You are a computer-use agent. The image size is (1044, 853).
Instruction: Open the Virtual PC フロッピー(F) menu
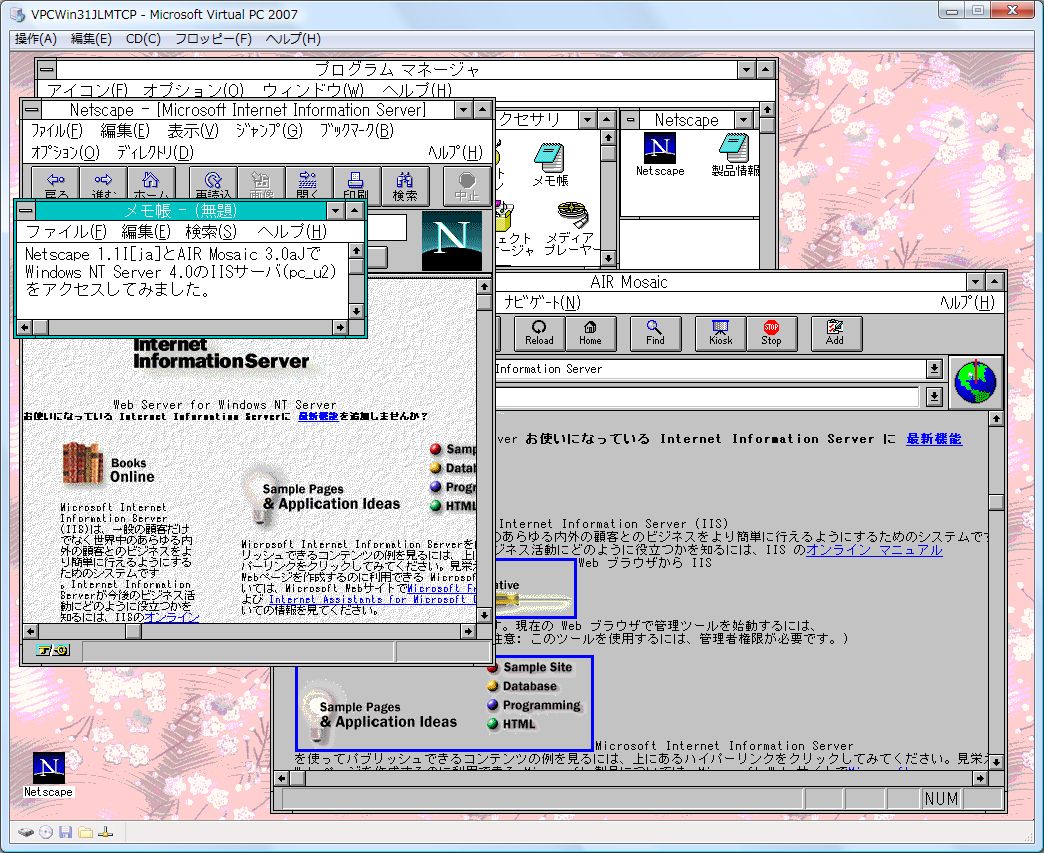click(x=213, y=39)
